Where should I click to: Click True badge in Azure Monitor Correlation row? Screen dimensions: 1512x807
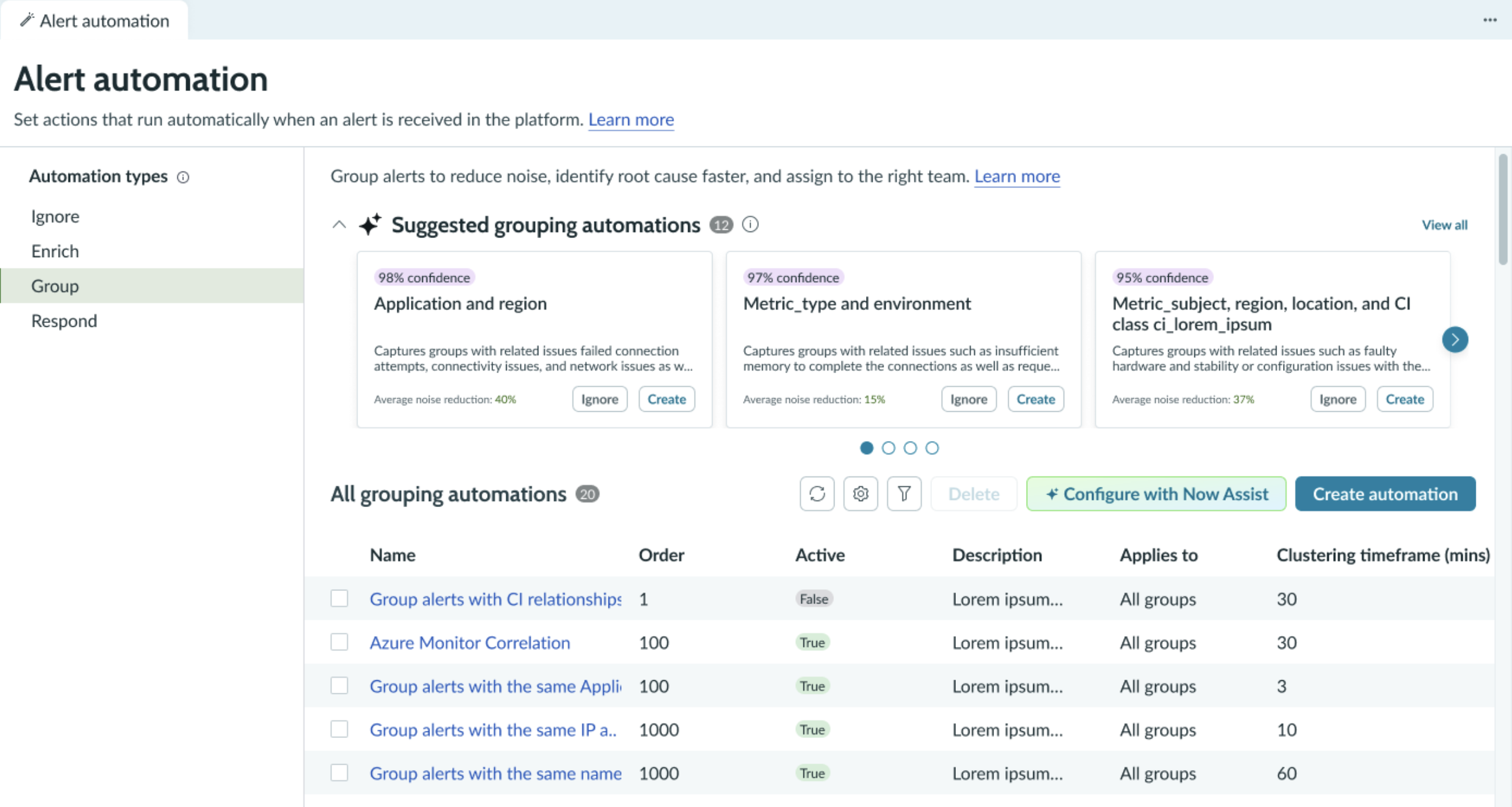point(813,642)
